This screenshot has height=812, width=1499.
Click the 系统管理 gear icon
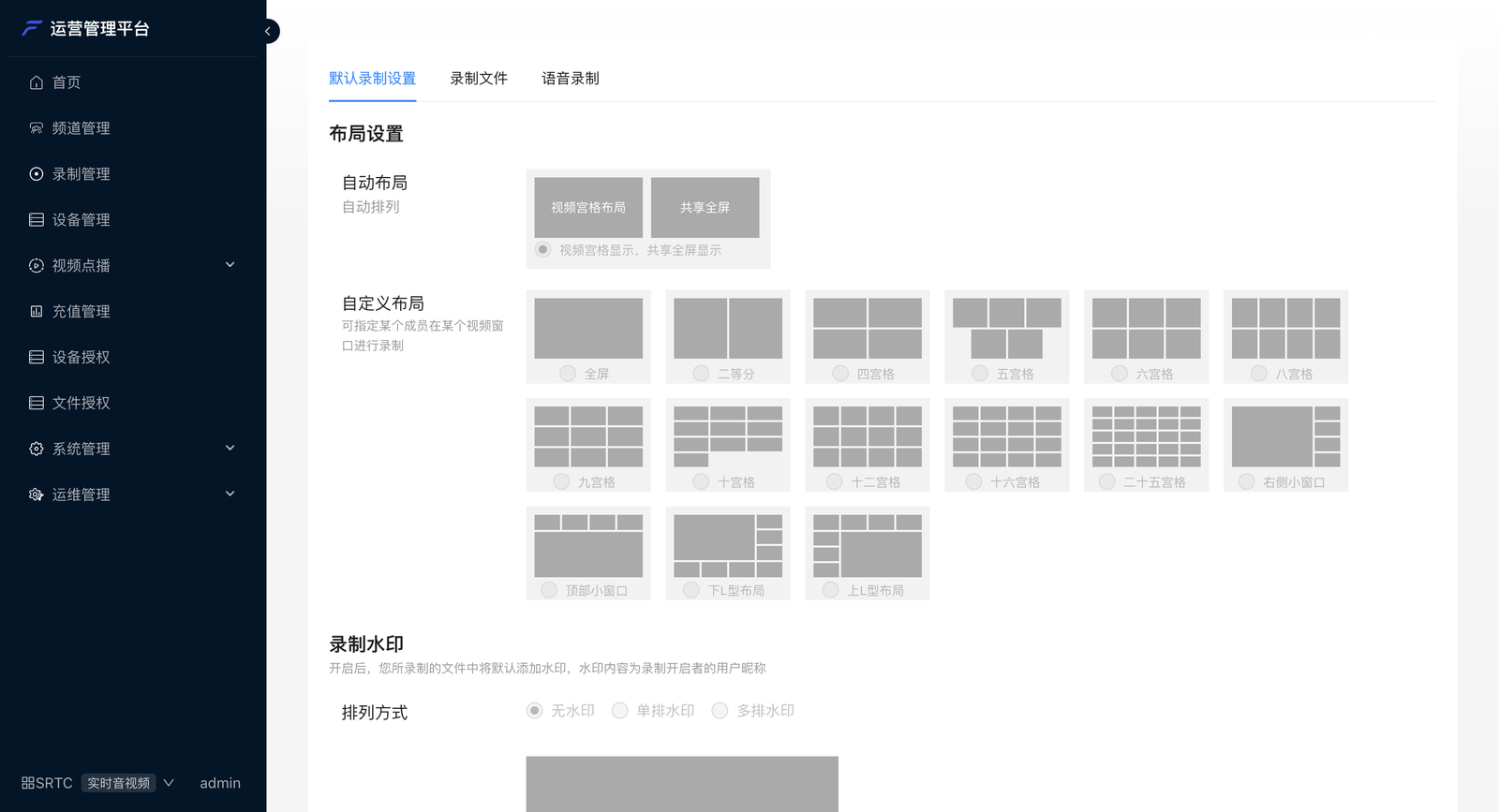(37, 449)
